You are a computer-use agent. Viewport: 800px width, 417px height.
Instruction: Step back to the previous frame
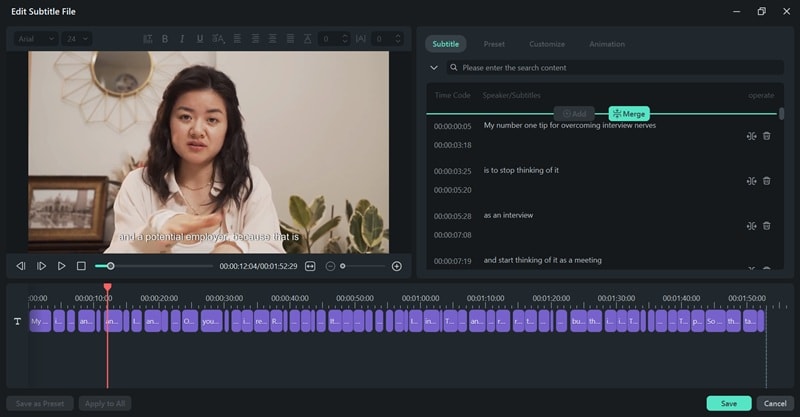tap(21, 266)
